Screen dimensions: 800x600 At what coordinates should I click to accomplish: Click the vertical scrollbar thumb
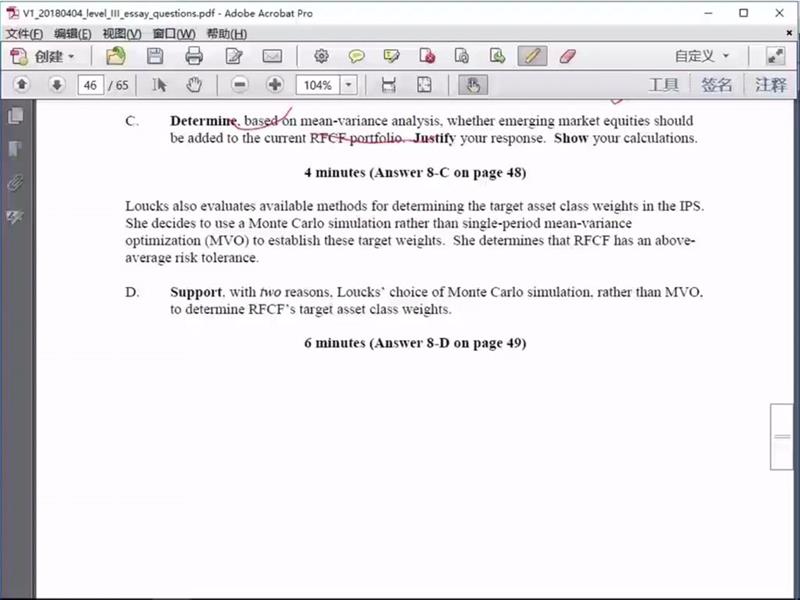[x=782, y=437]
